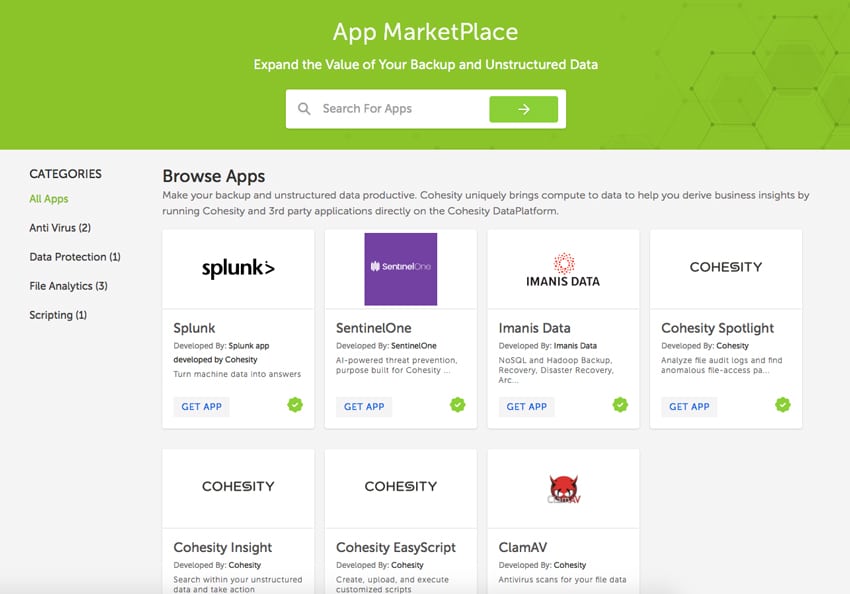Get the Splunk app
Image resolution: width=850 pixels, height=594 pixels.
(202, 406)
